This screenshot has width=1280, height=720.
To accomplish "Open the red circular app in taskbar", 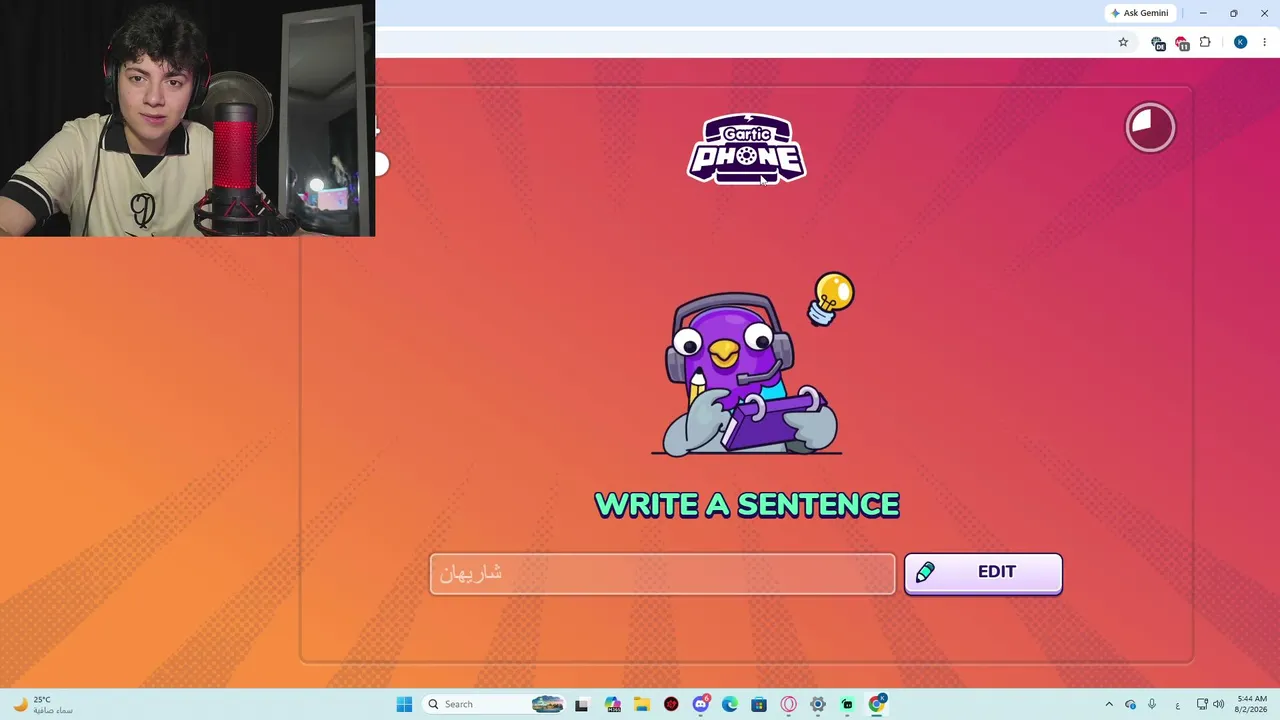I will (x=671, y=704).
